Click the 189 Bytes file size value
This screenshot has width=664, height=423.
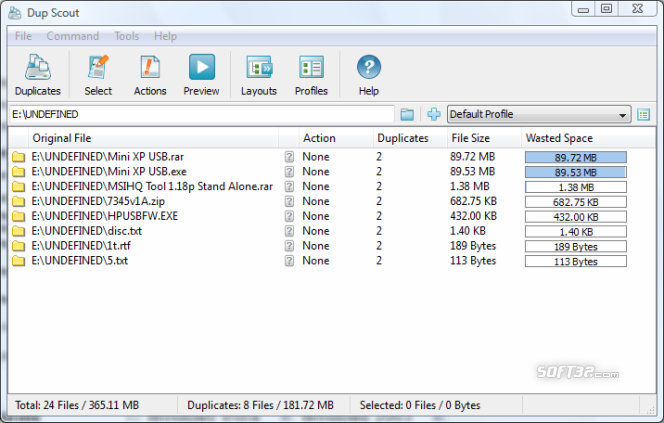(473, 246)
